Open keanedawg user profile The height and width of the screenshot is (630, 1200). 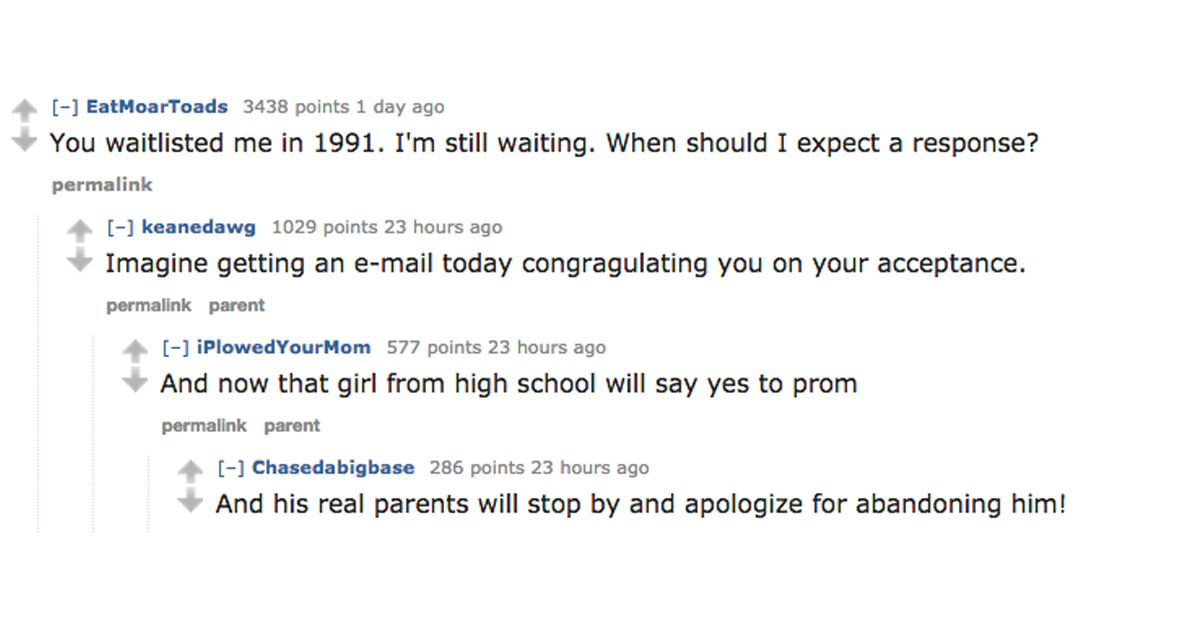point(199,227)
